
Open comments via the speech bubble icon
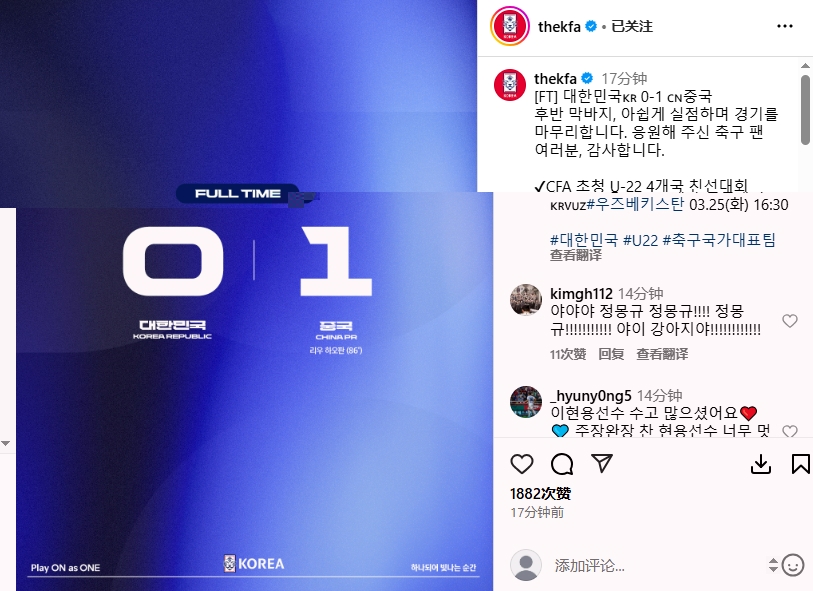(x=562, y=463)
